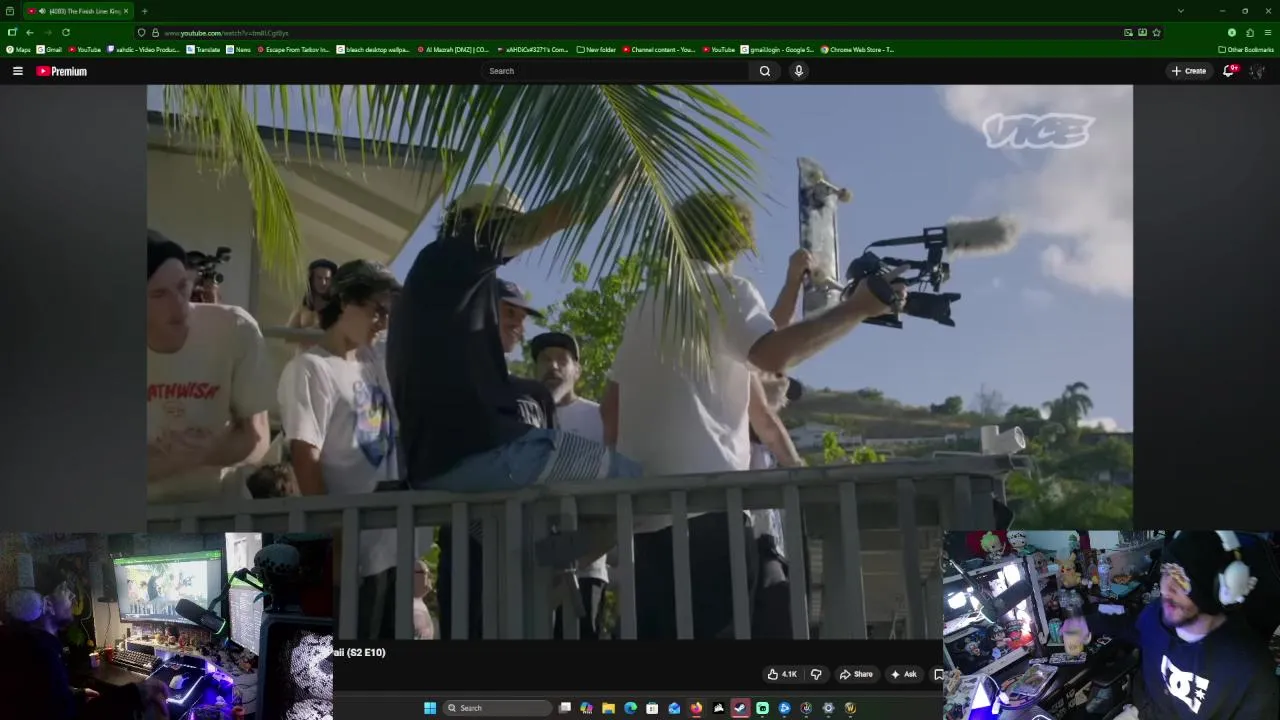Screen dimensions: 1280x720
Task: Open Channel content bookmark
Action: point(659,49)
